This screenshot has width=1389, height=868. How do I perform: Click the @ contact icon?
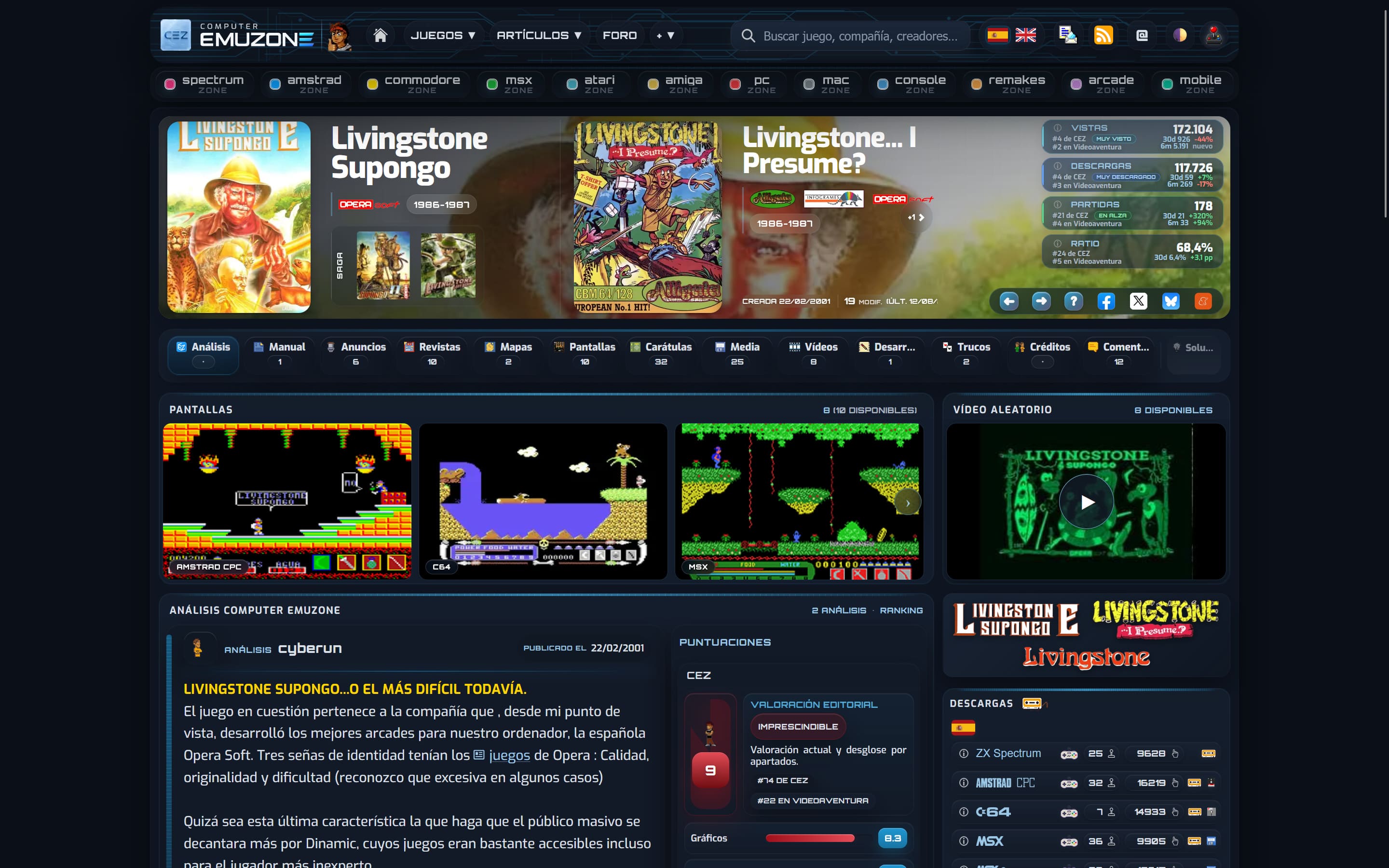1142,36
